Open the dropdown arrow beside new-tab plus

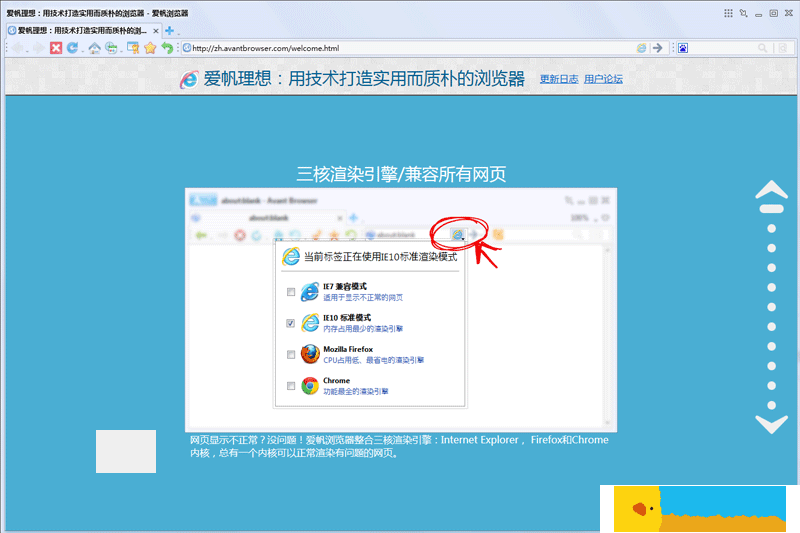178,33
